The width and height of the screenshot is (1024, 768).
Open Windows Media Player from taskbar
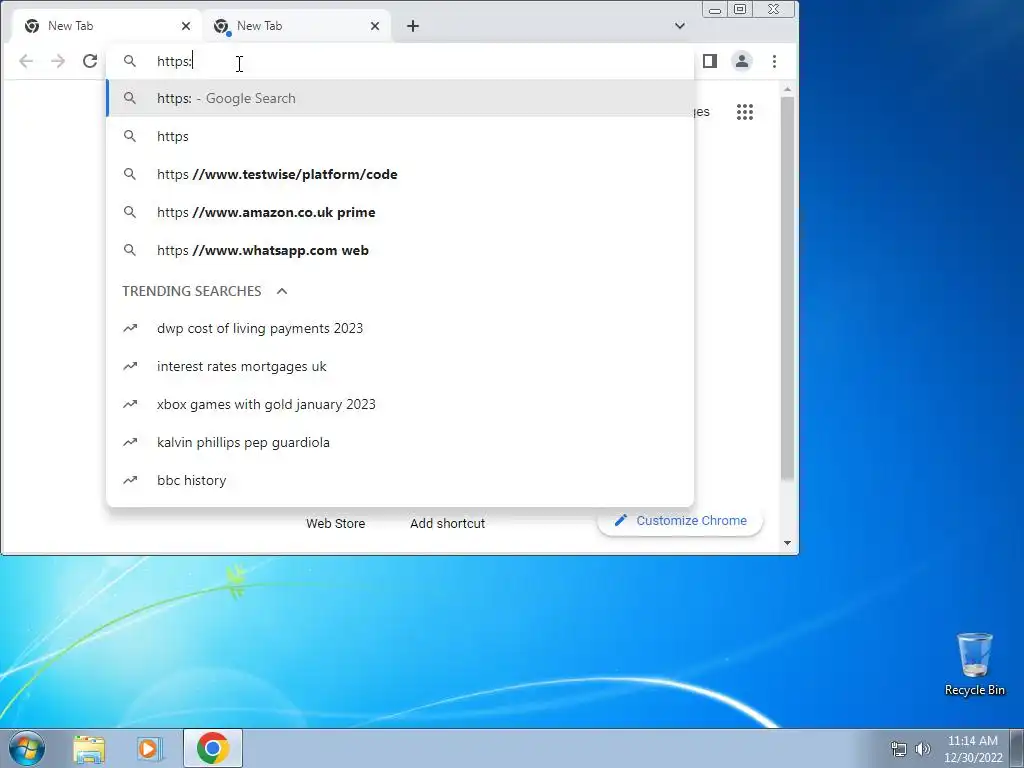point(150,748)
